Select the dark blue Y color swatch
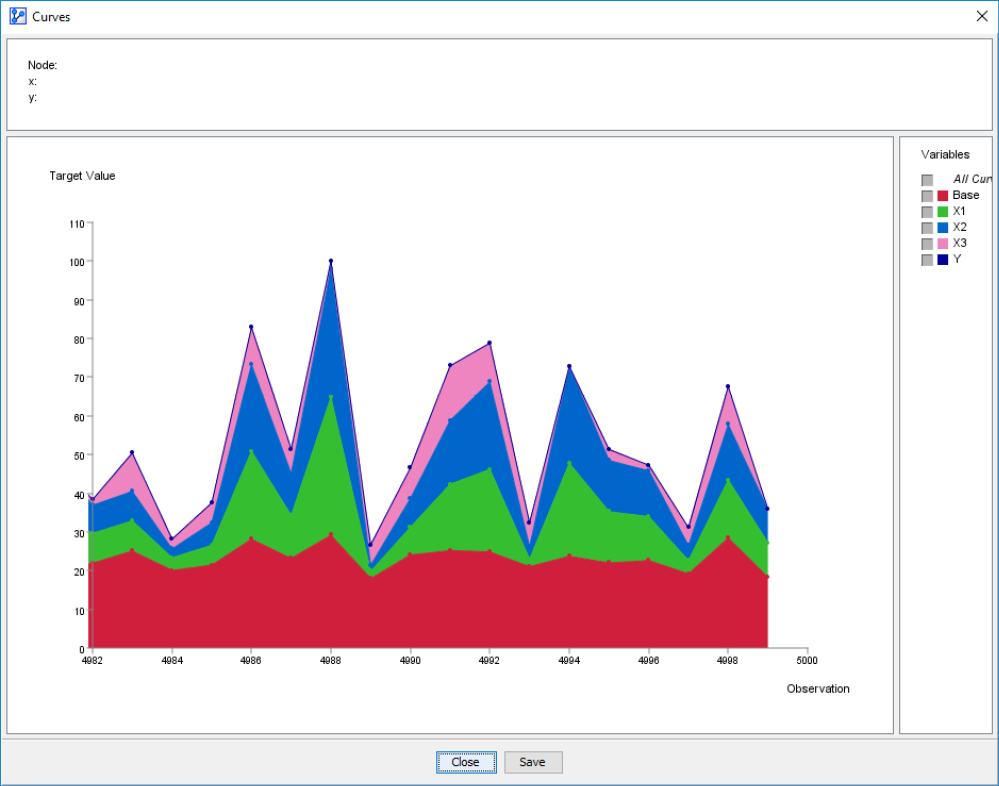The height and width of the screenshot is (786, 999). pos(942,260)
